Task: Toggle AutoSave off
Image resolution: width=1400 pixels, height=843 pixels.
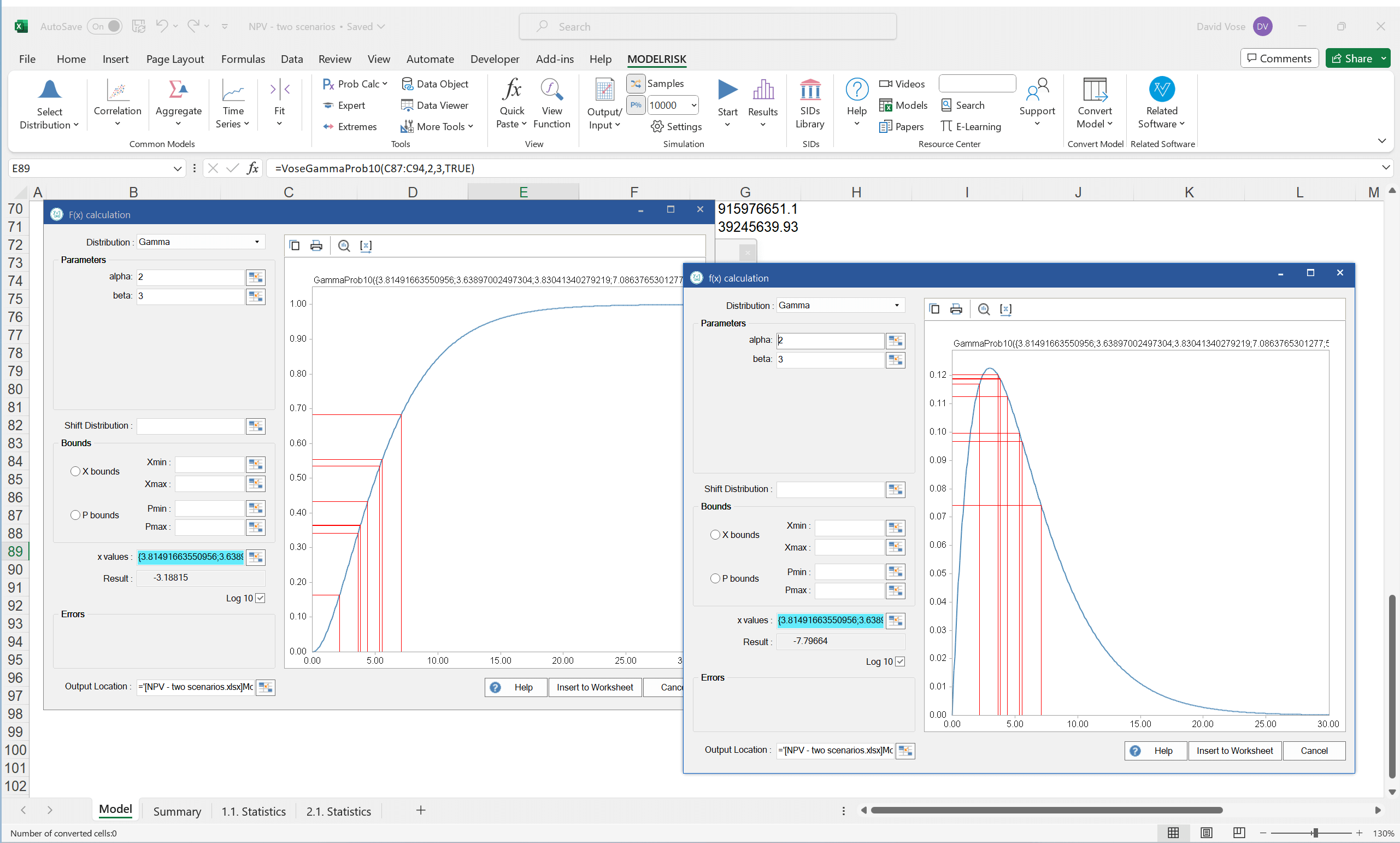Action: pyautogui.click(x=104, y=26)
